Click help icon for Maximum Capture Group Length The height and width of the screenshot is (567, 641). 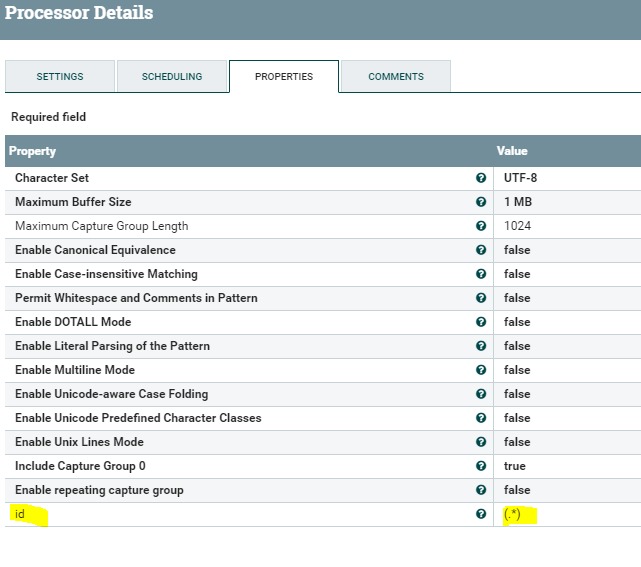(x=481, y=226)
